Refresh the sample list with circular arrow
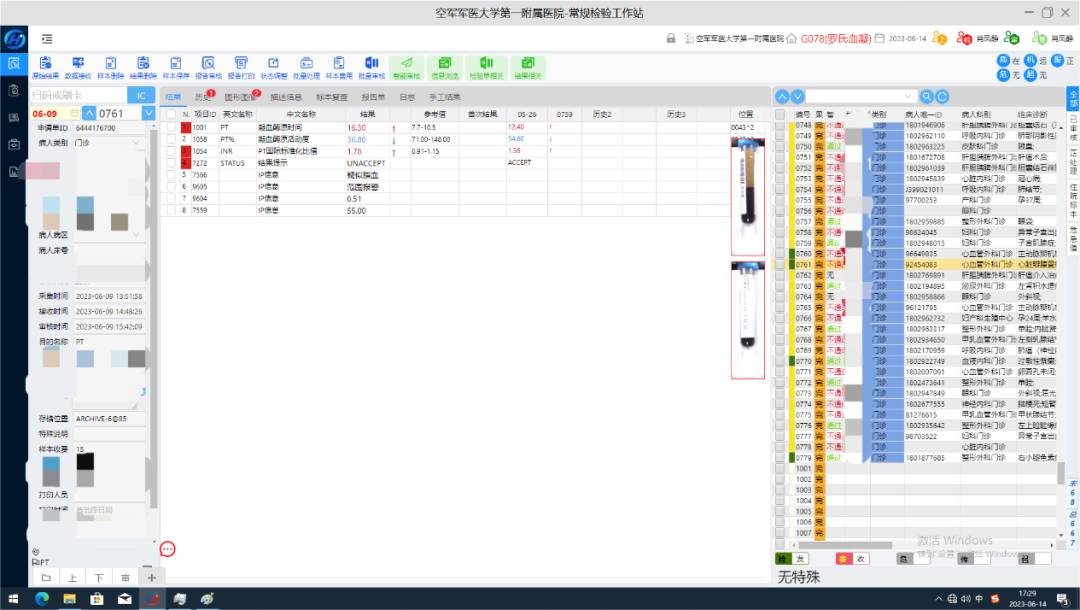Viewport: 1080px width, 610px height. click(942, 96)
